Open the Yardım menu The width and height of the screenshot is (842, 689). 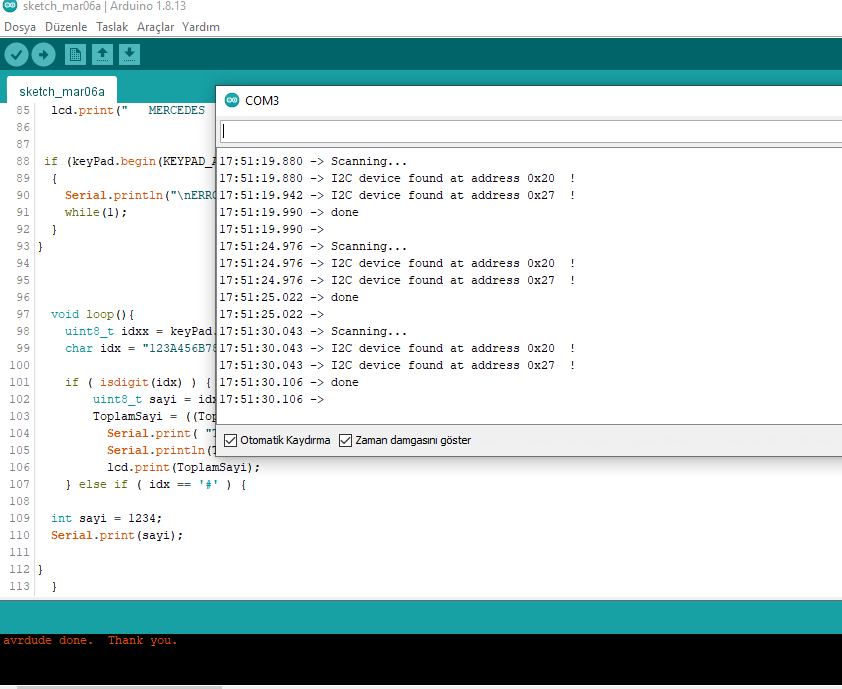coord(201,27)
